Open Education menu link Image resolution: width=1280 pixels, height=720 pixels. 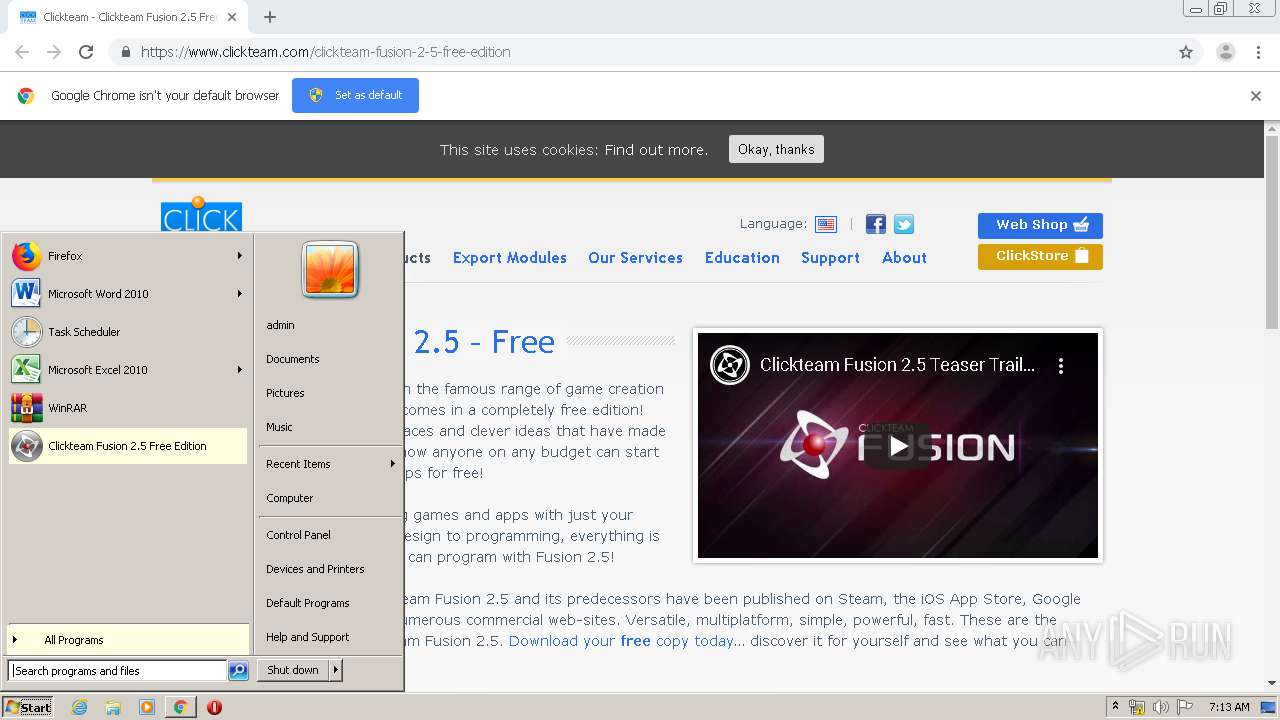[x=742, y=258]
